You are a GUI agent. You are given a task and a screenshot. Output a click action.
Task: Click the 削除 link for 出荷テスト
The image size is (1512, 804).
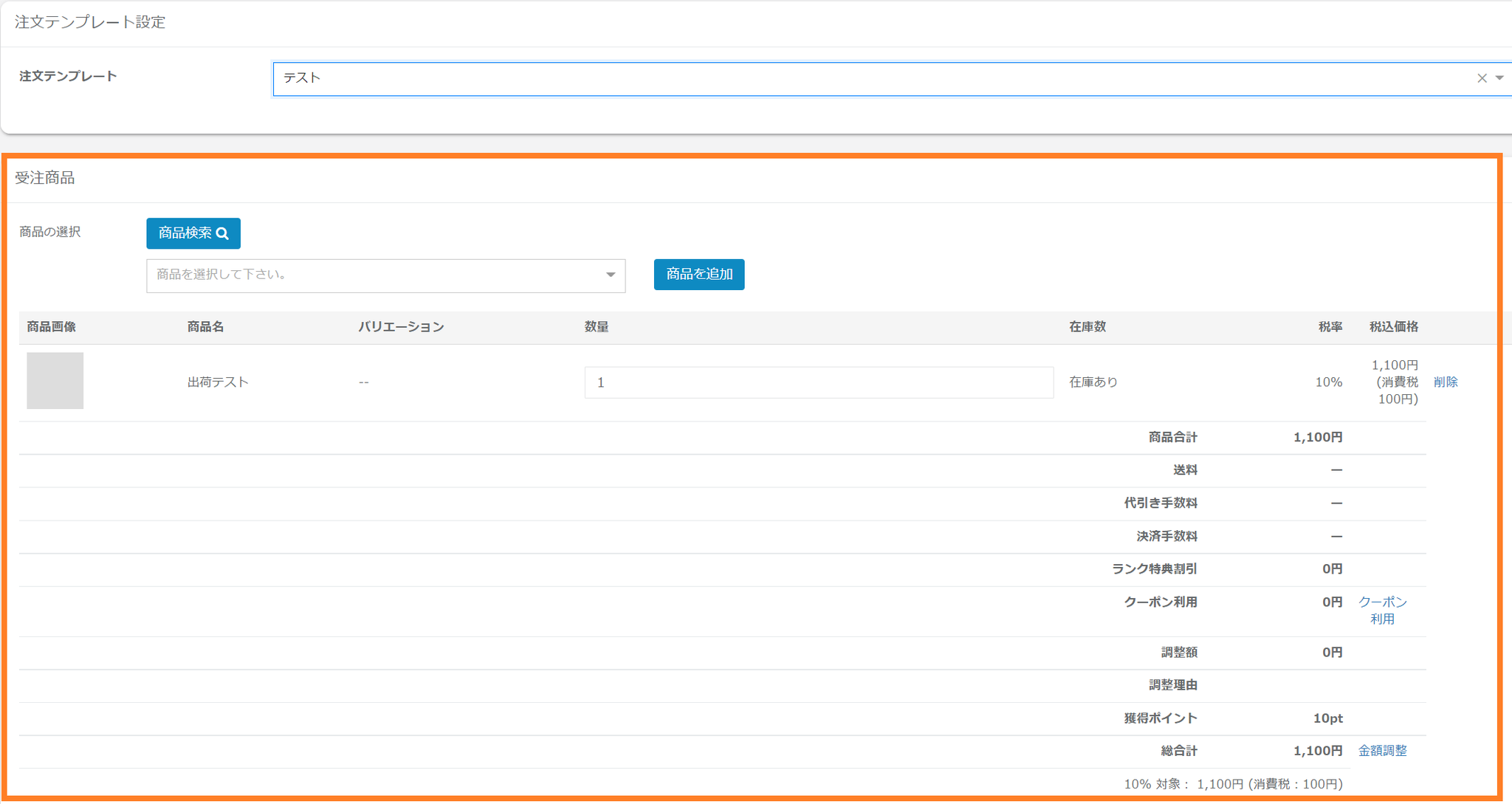tap(1445, 382)
